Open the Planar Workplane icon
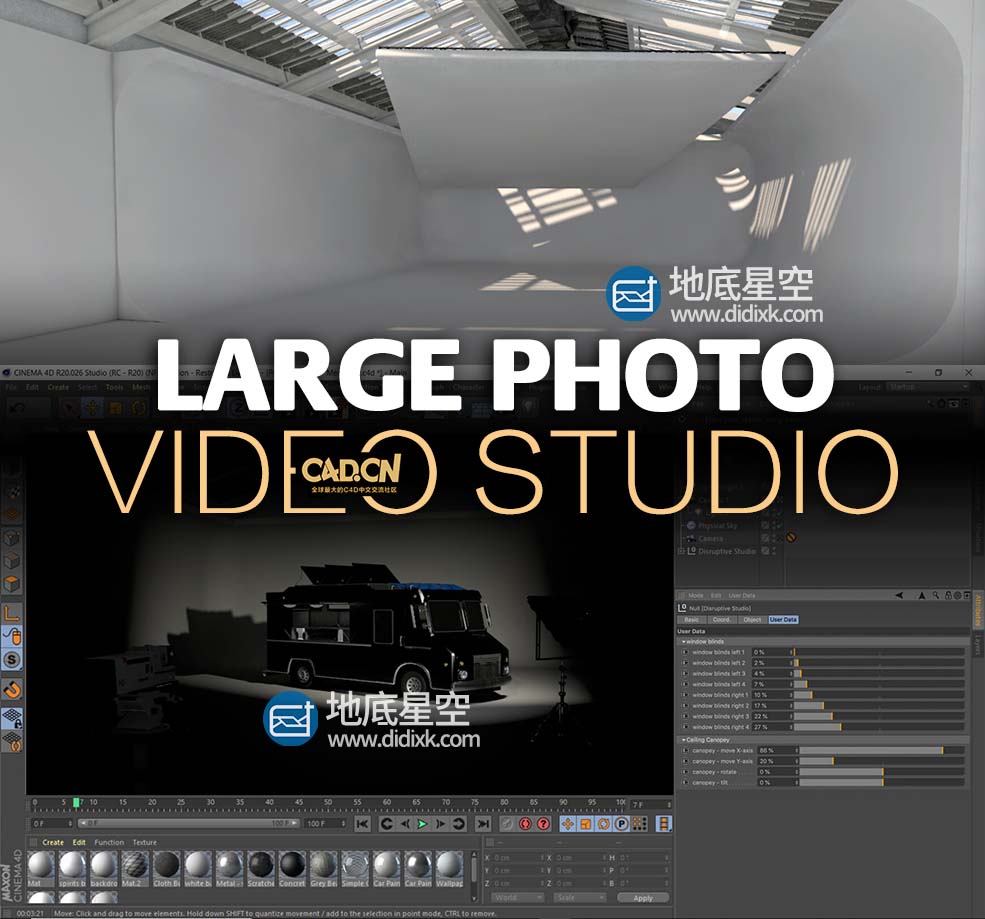 pyautogui.click(x=12, y=742)
